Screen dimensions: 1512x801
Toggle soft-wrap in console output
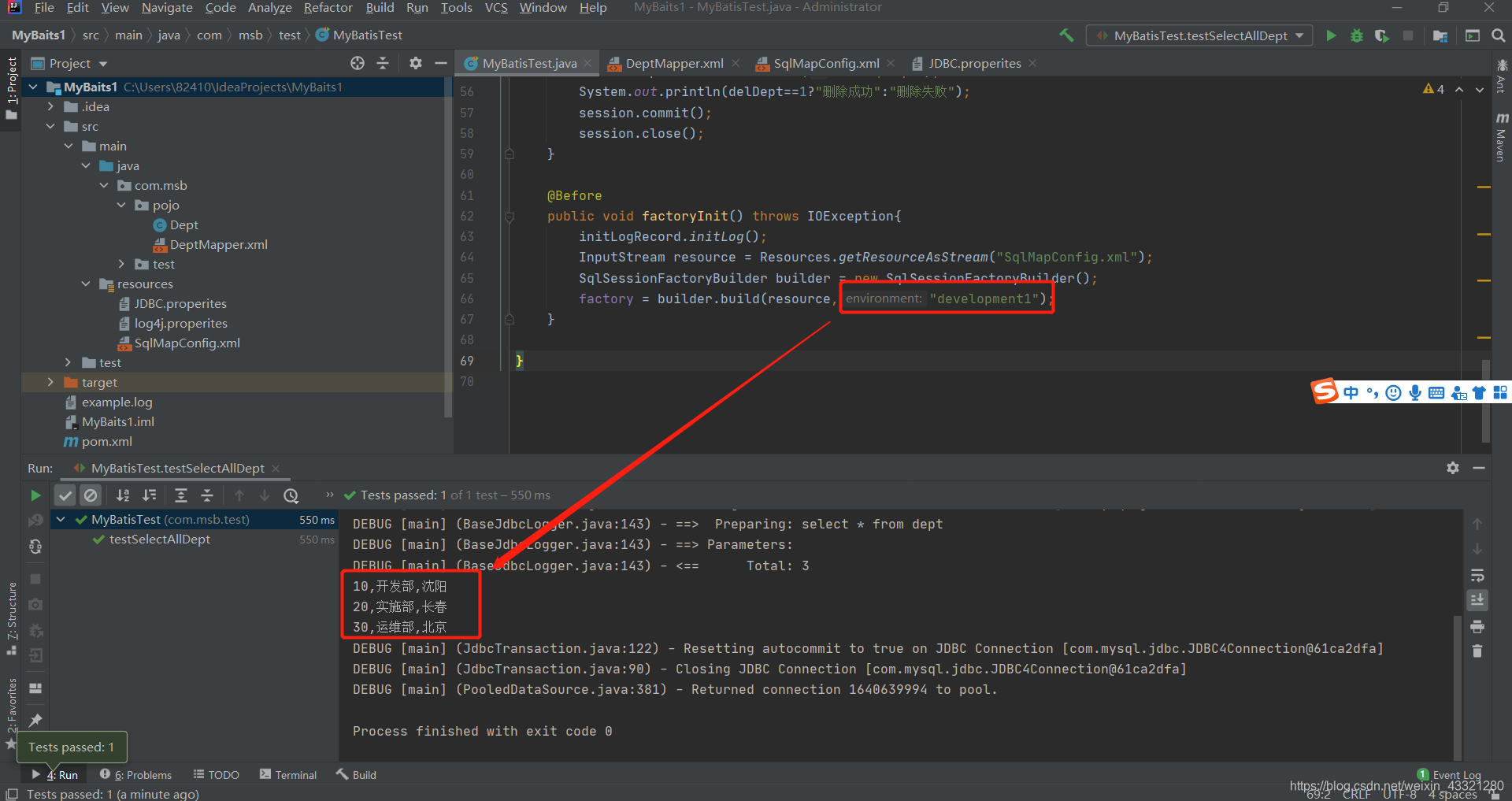1477,576
